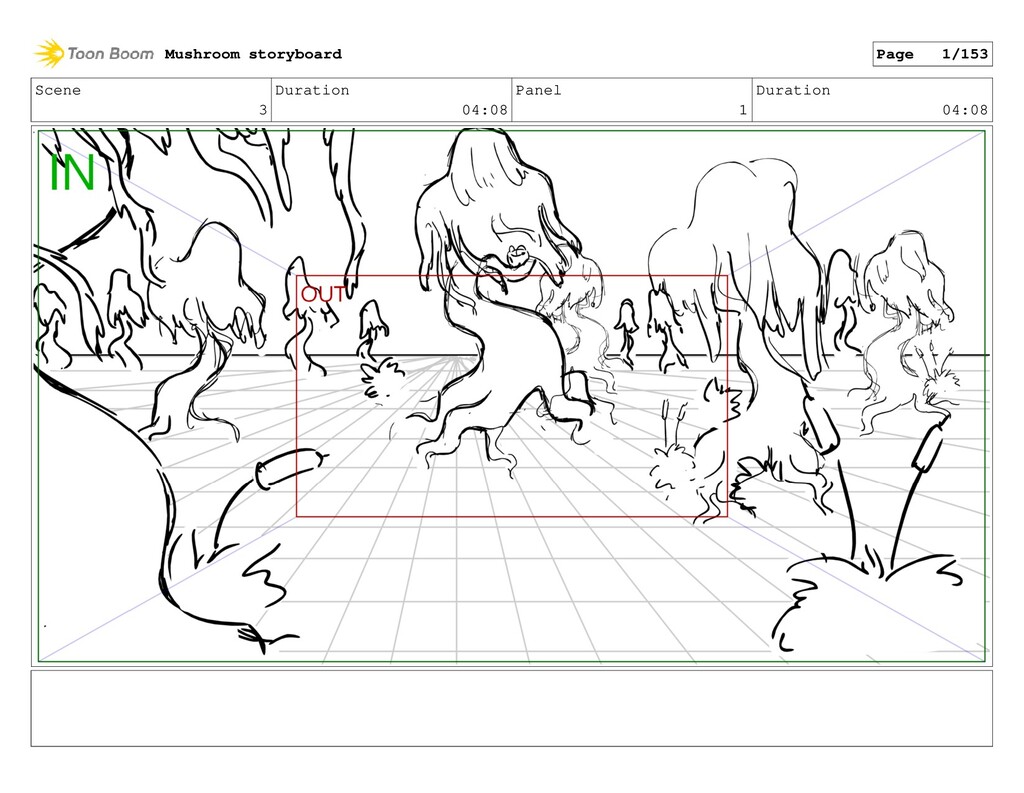This screenshot has width=1024, height=793.
Task: Select the Panel number 1 cell
Action: click(632, 100)
